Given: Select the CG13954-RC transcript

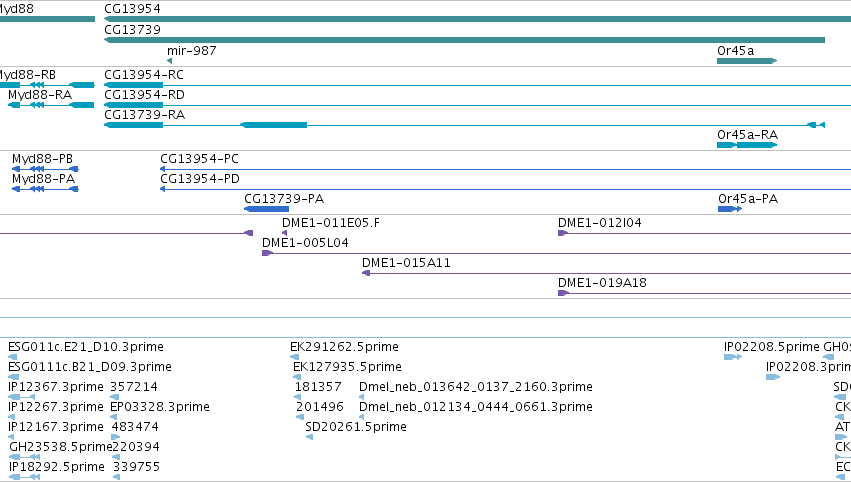Looking at the screenshot, I should click(x=477, y=85).
